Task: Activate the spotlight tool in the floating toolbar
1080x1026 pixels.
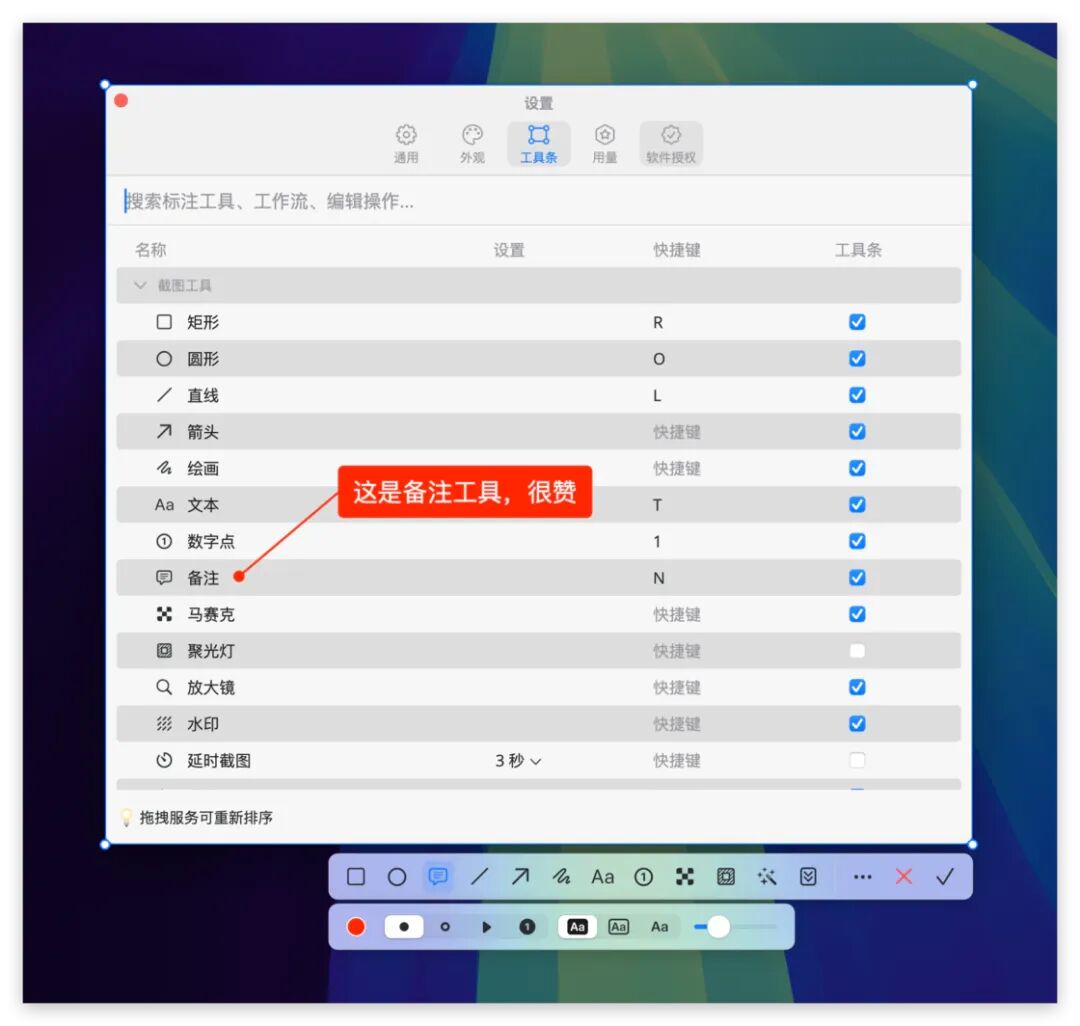Action: [726, 877]
